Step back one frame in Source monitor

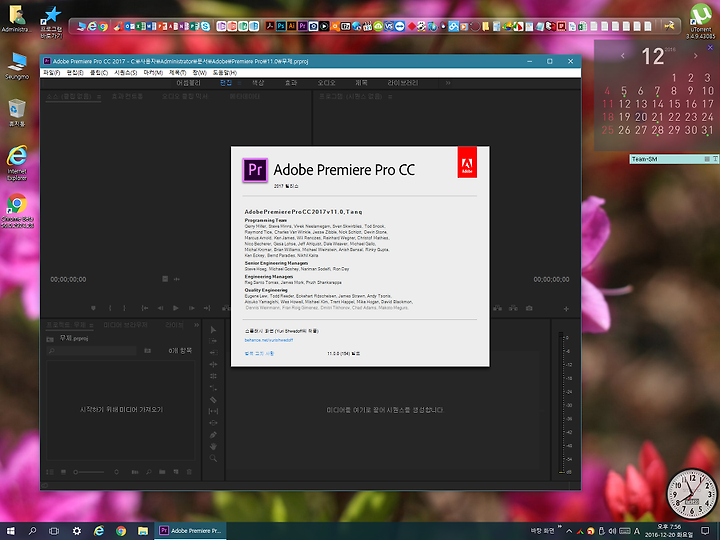pos(160,308)
